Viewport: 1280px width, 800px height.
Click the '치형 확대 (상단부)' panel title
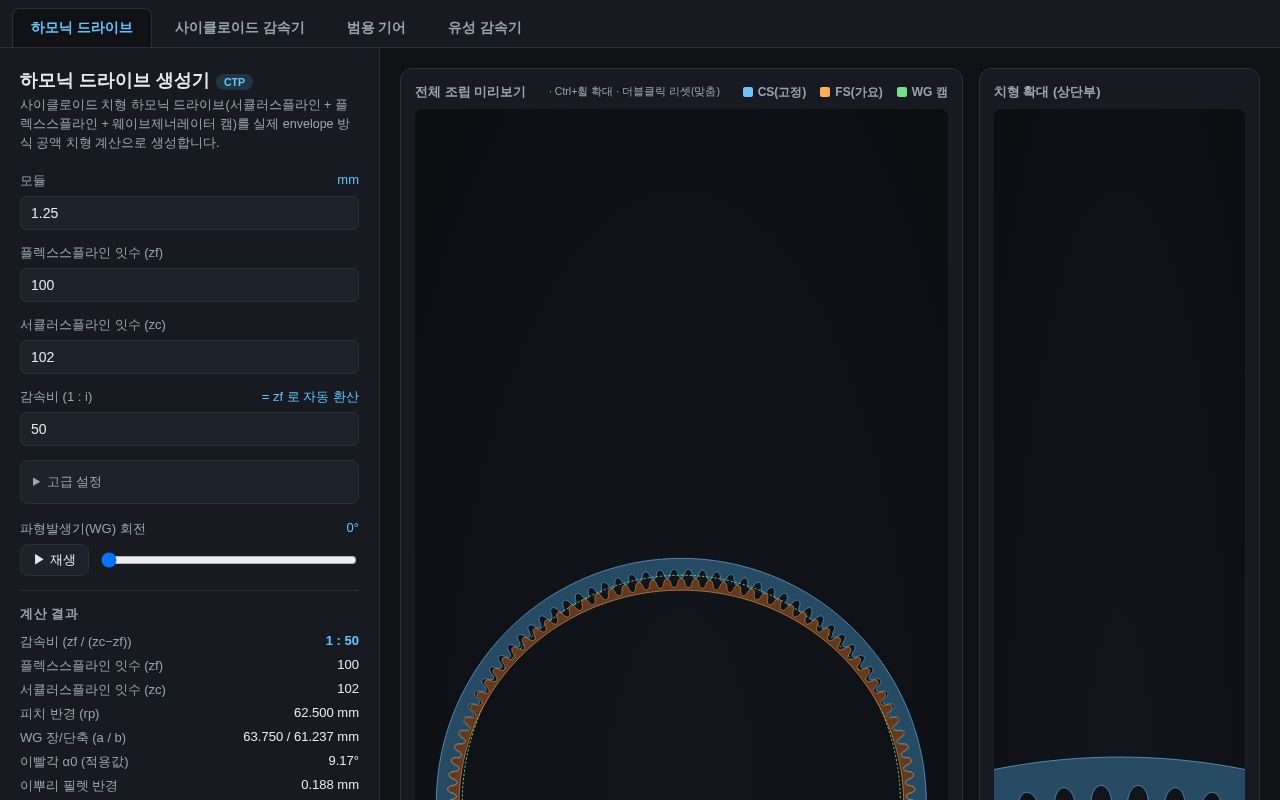pyautogui.click(x=1047, y=92)
